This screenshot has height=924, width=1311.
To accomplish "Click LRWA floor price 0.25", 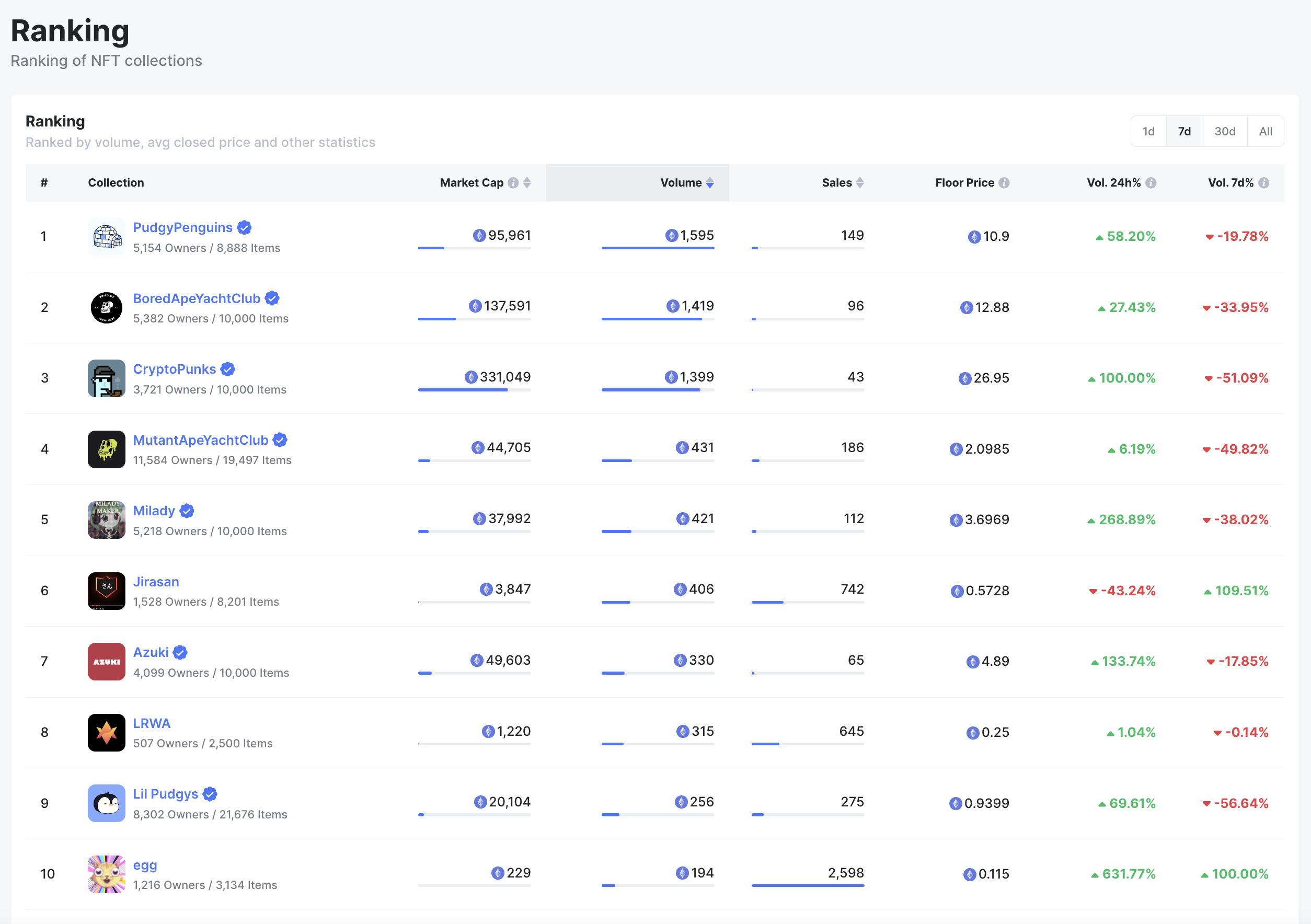I will pyautogui.click(x=995, y=732).
